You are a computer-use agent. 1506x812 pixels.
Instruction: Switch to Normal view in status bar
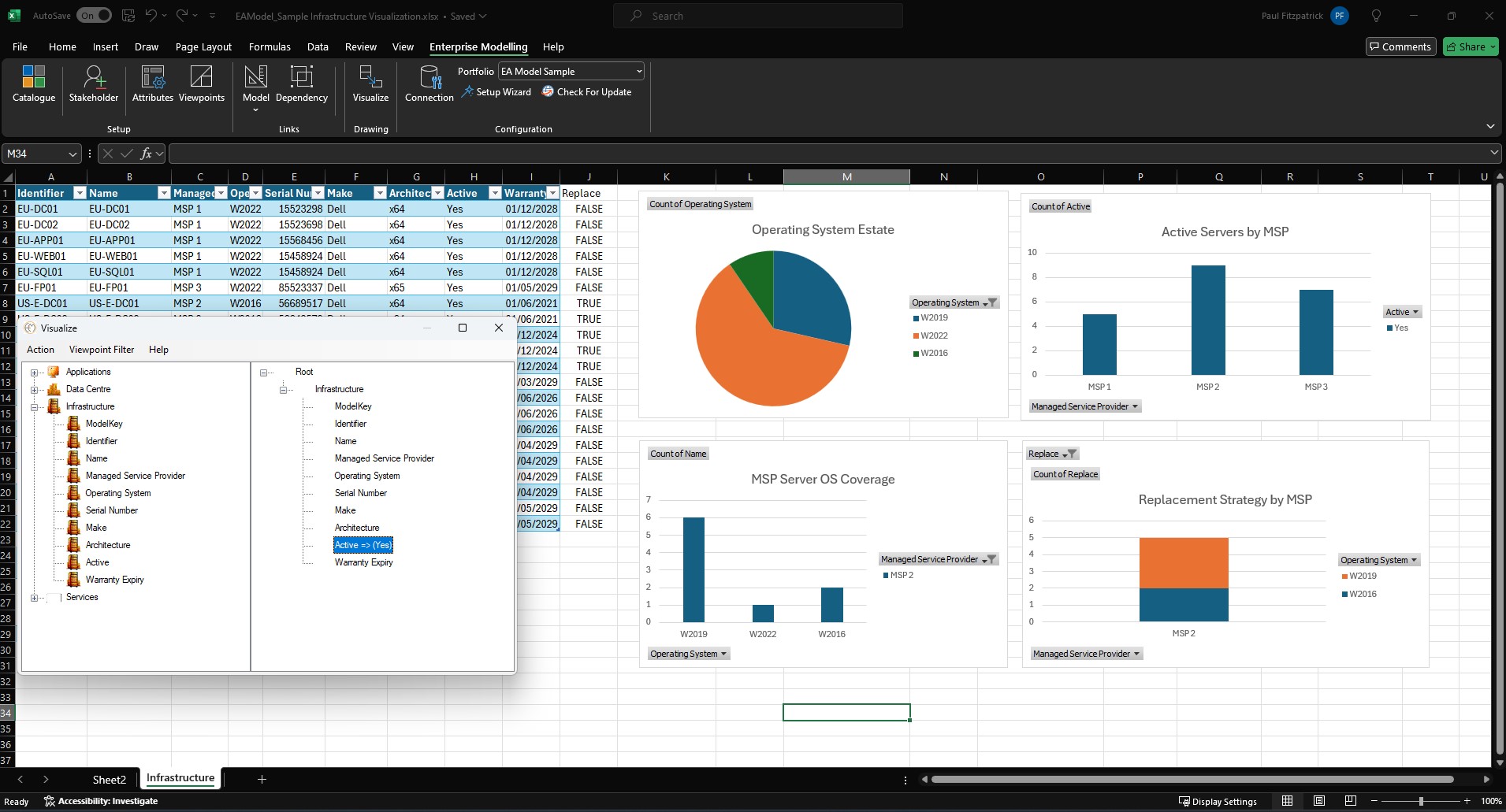tap(1287, 801)
